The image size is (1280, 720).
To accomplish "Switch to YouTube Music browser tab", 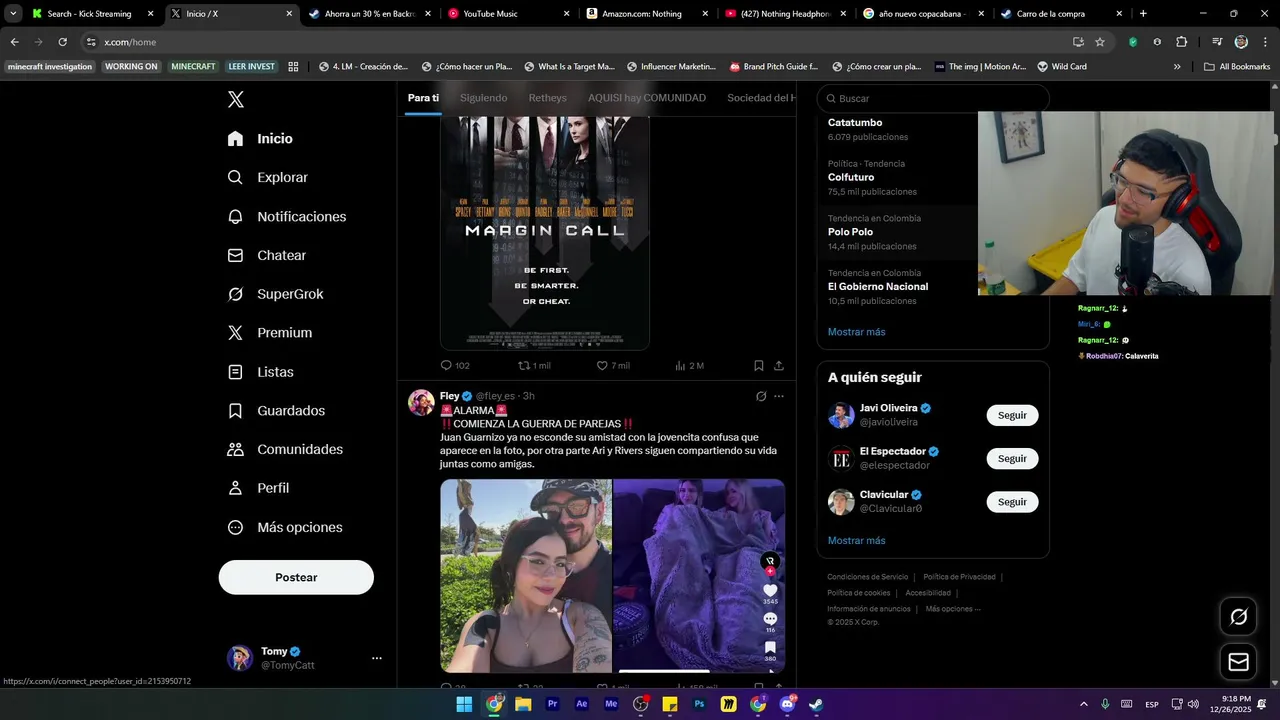I will tap(508, 14).
